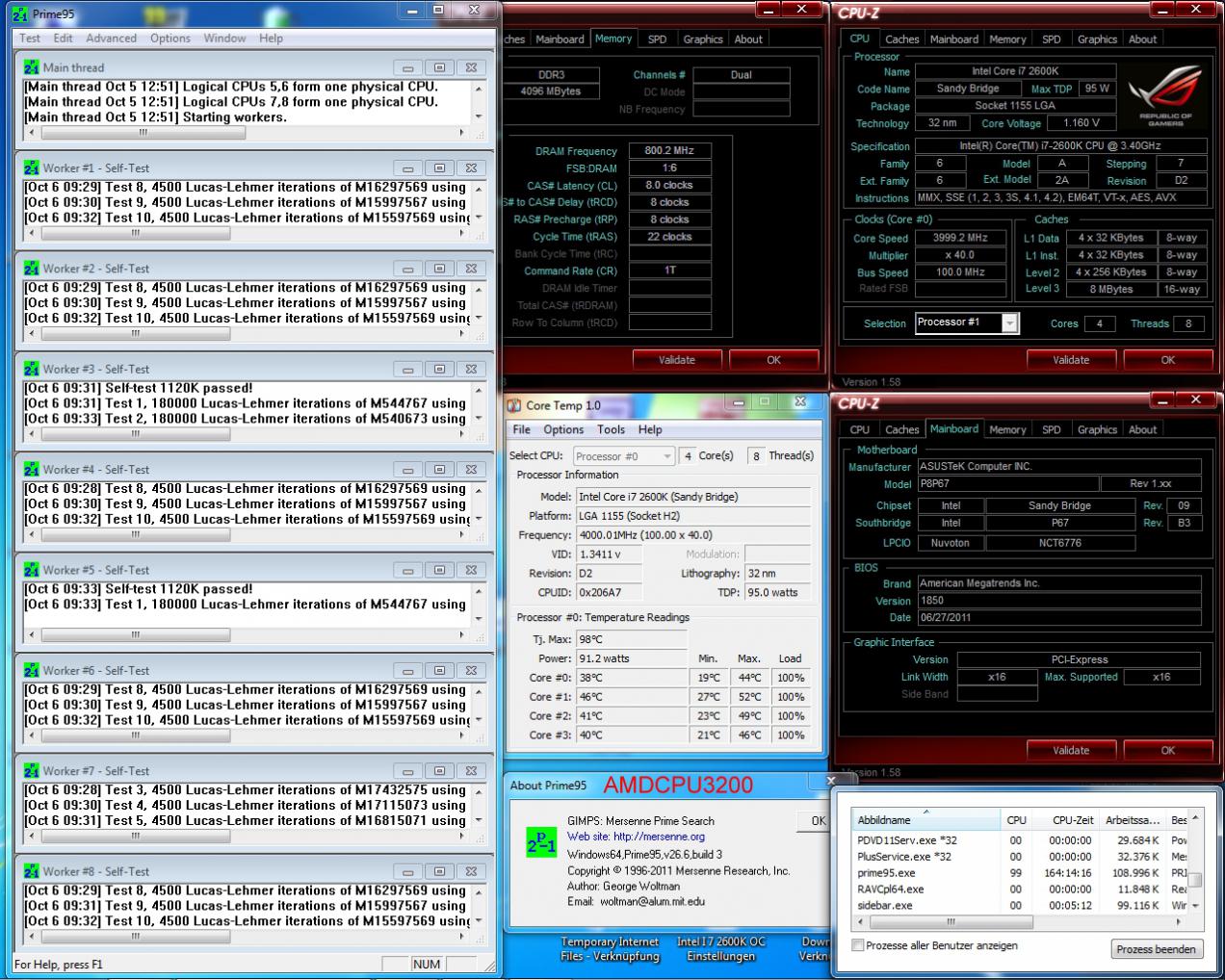This screenshot has width=1225, height=980.
Task: Select the sidebar.exe process row
Action: point(1020,905)
